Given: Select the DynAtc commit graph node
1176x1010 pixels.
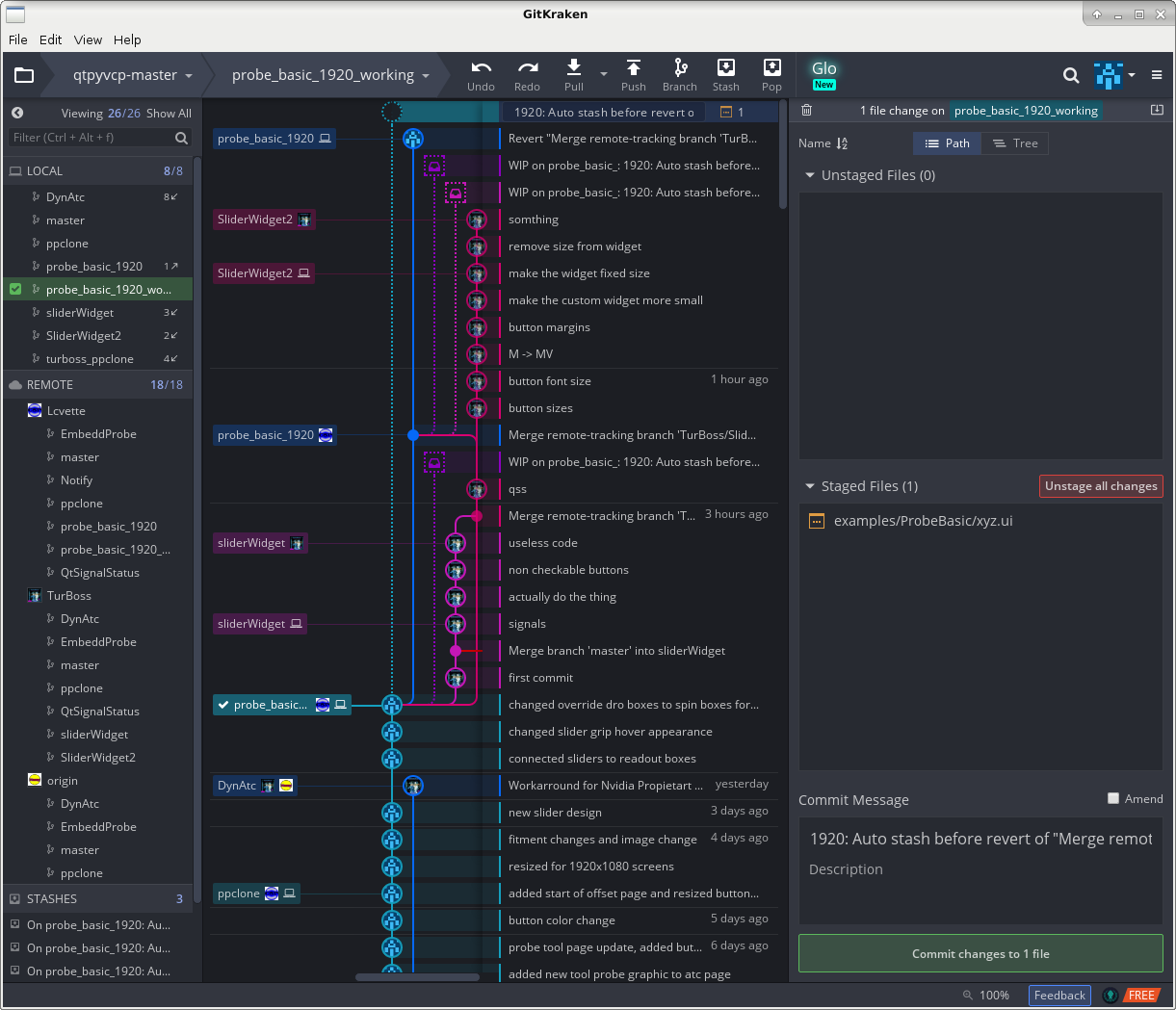Looking at the screenshot, I should coord(413,786).
